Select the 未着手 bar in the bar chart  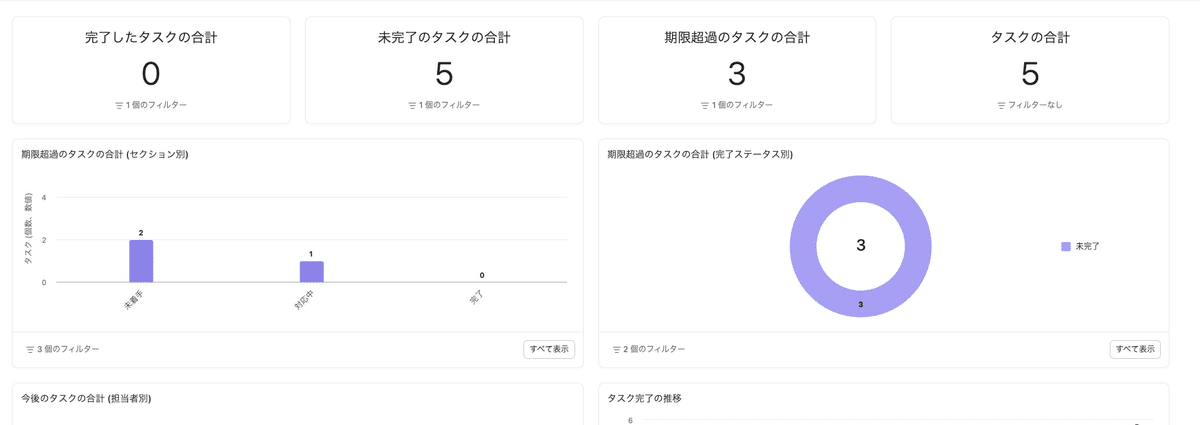click(141, 261)
